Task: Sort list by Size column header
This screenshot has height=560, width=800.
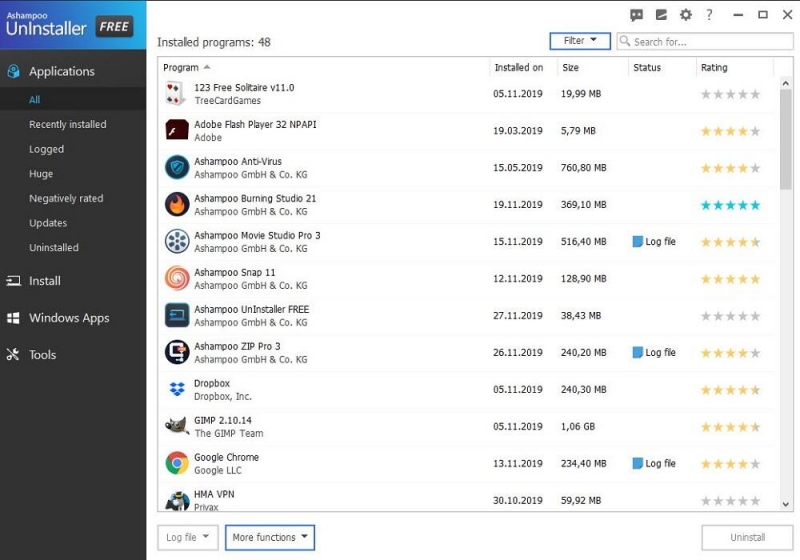Action: (x=570, y=67)
